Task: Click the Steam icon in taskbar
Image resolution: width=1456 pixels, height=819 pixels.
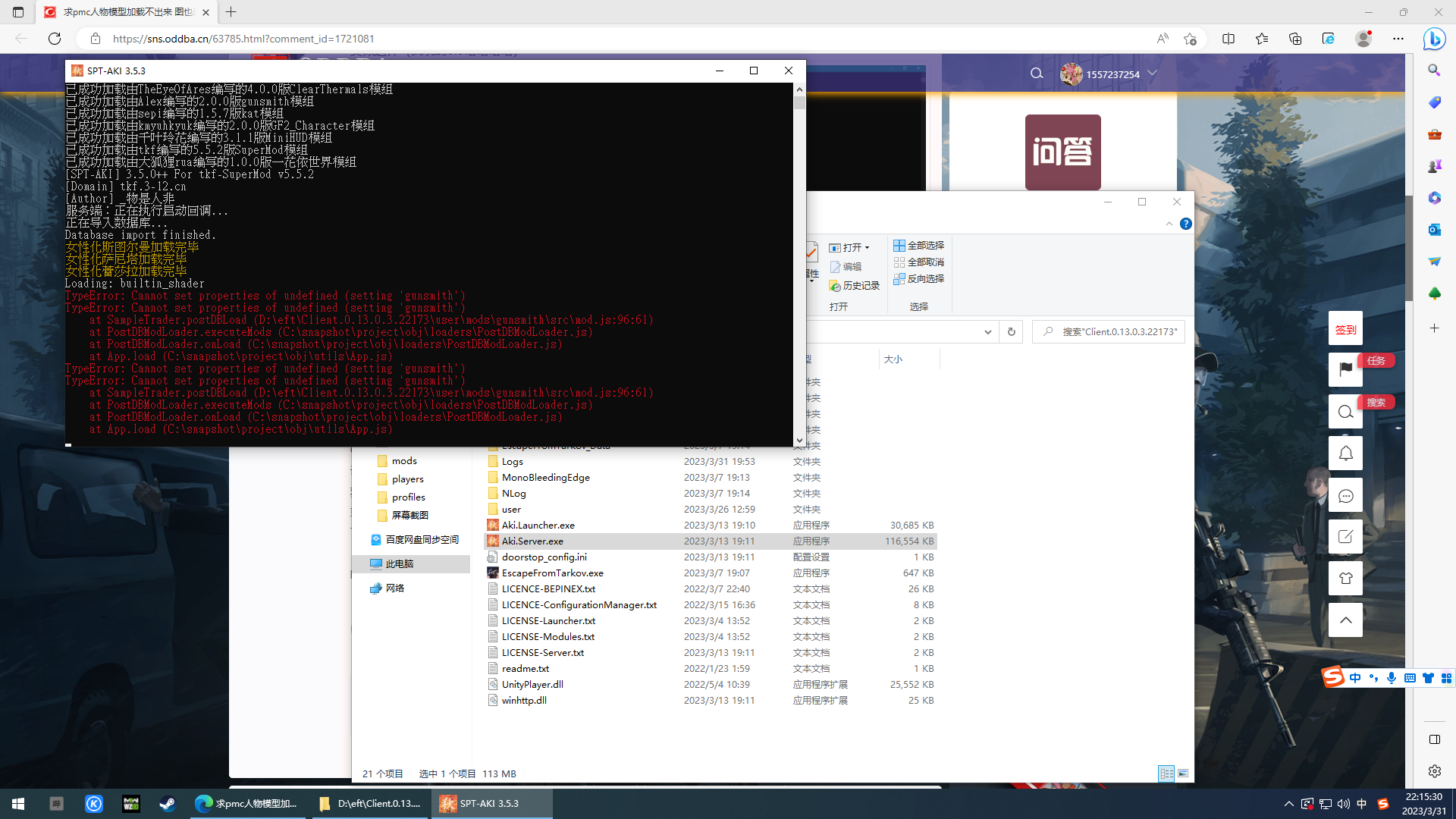Action: (x=168, y=804)
